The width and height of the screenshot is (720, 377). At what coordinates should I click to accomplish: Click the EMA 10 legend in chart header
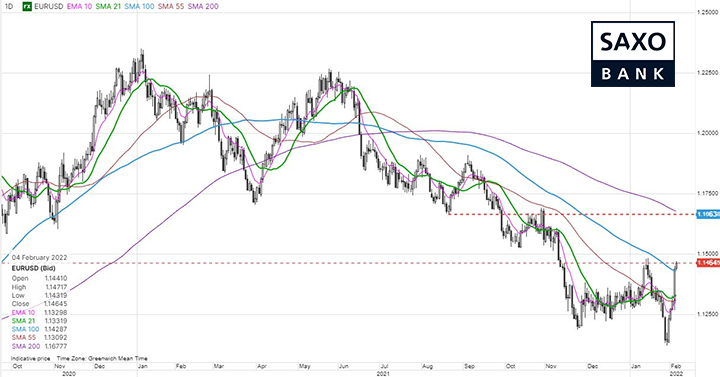[79, 6]
